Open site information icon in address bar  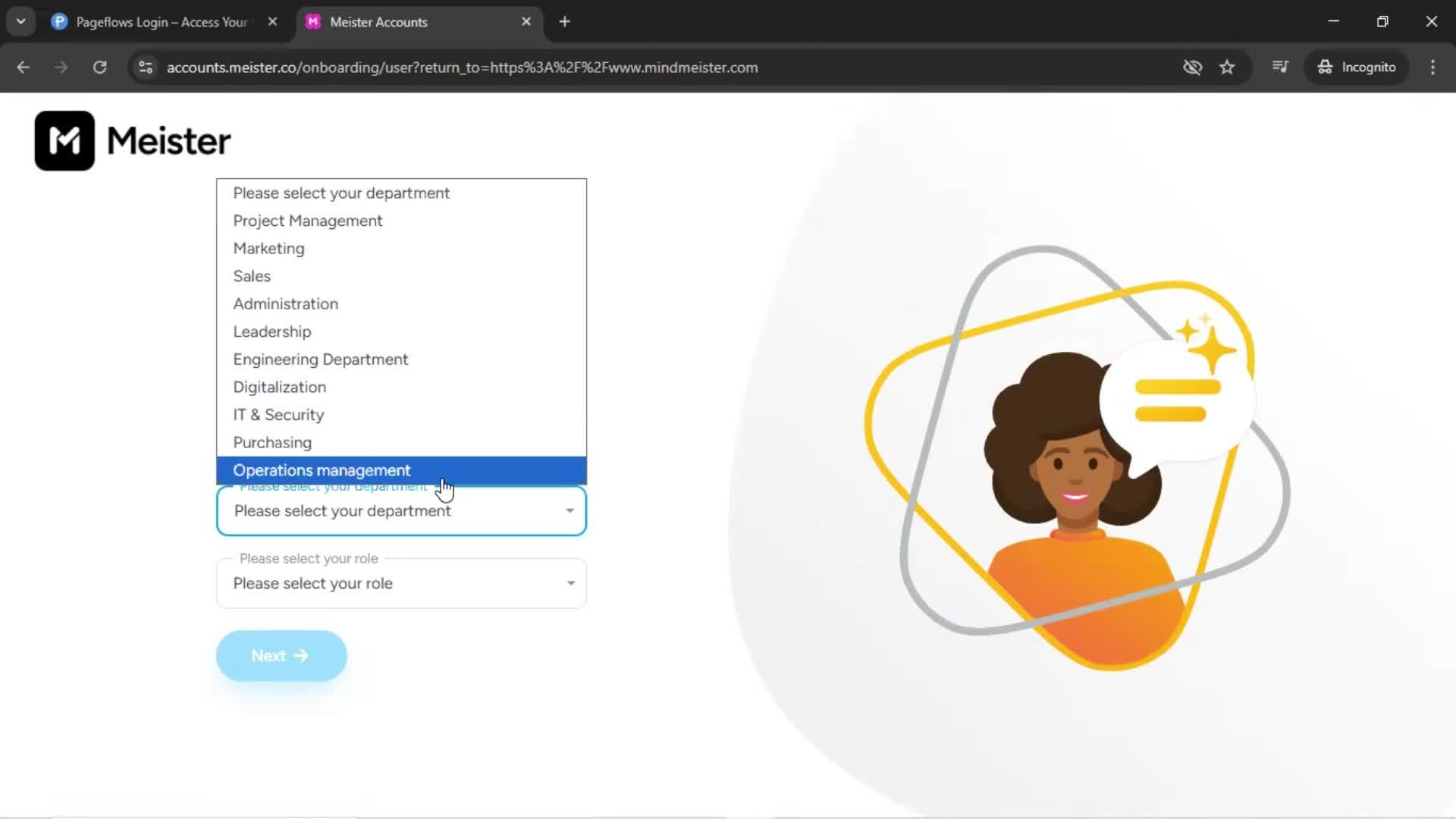click(x=146, y=67)
